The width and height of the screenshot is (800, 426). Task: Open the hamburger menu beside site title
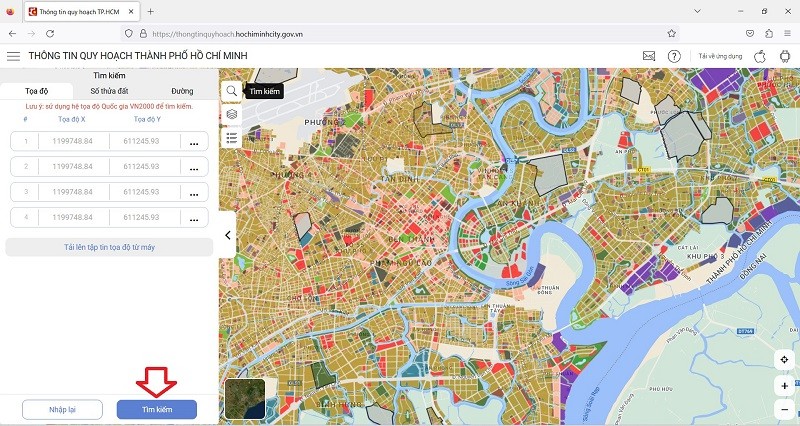[14, 57]
